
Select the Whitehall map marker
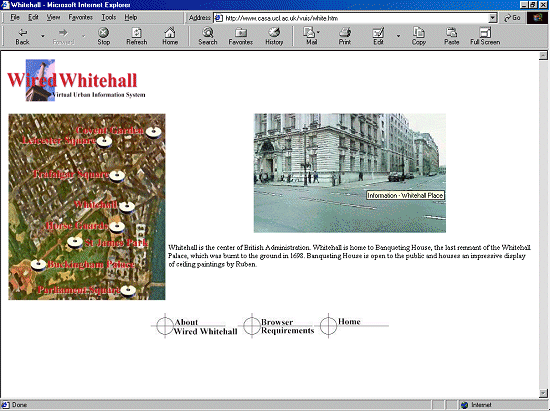click(127, 207)
